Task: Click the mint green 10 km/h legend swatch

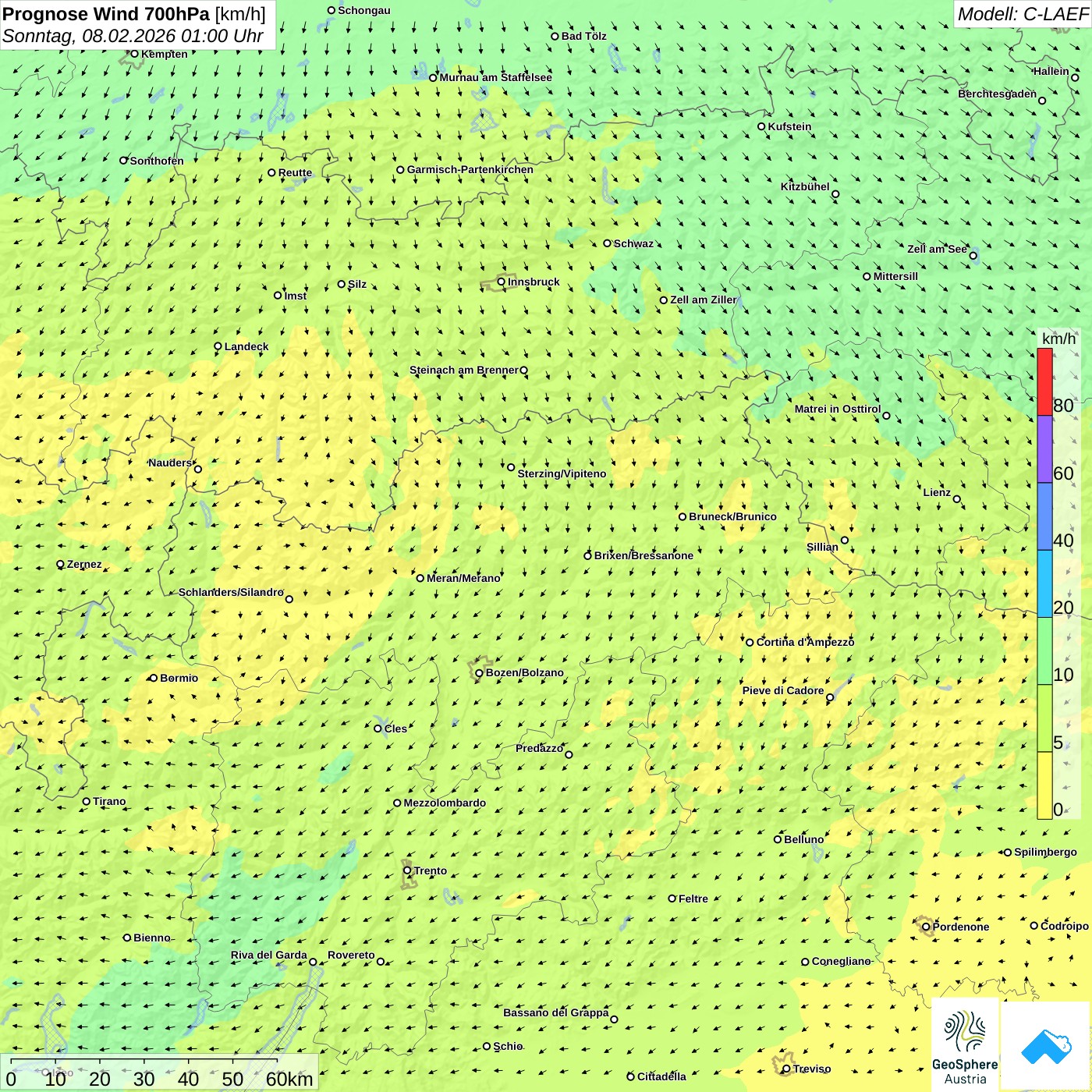Action: click(x=1044, y=651)
